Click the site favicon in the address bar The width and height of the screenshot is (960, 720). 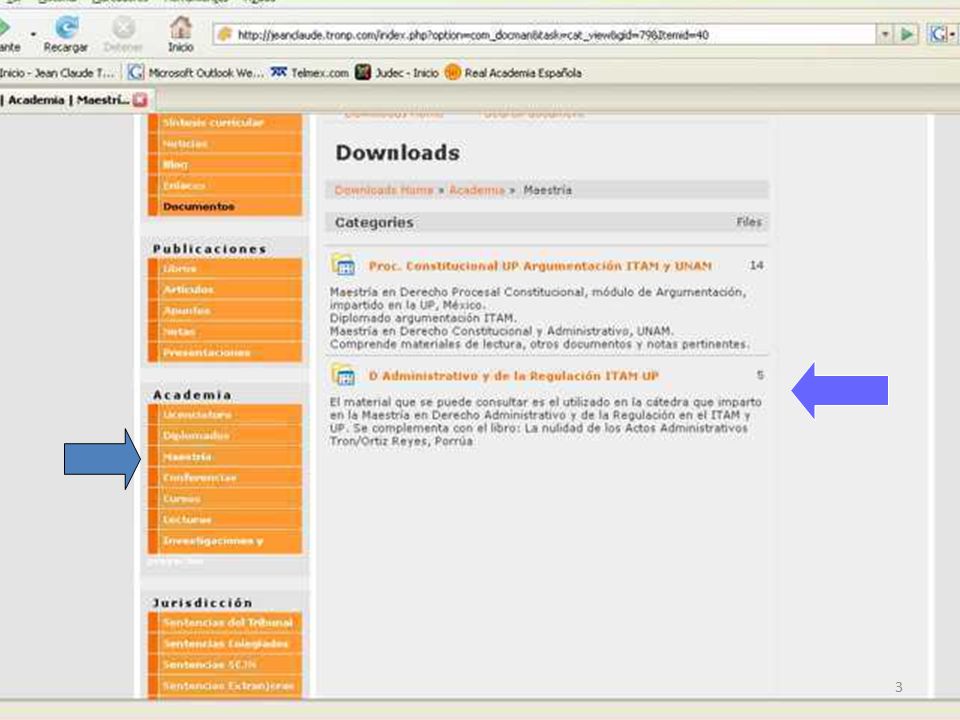225,34
